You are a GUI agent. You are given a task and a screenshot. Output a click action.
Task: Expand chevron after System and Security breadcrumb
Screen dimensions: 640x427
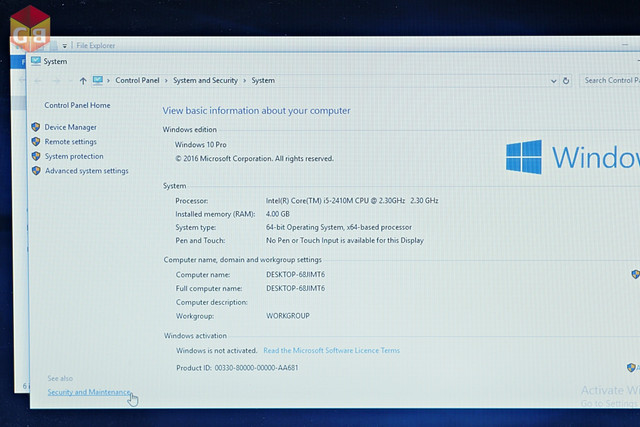244,81
